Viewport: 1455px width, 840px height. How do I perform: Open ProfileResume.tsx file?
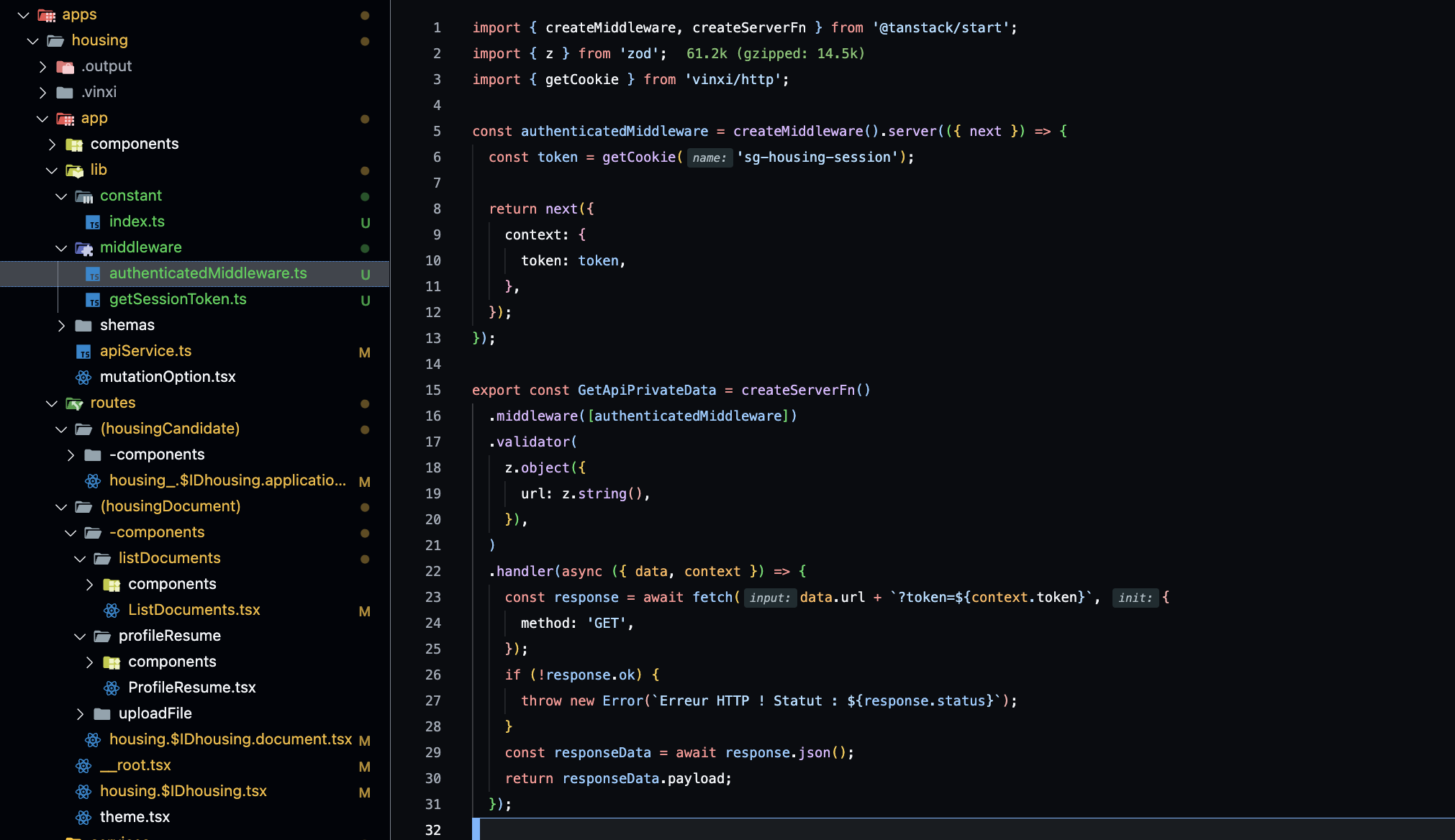coord(192,688)
